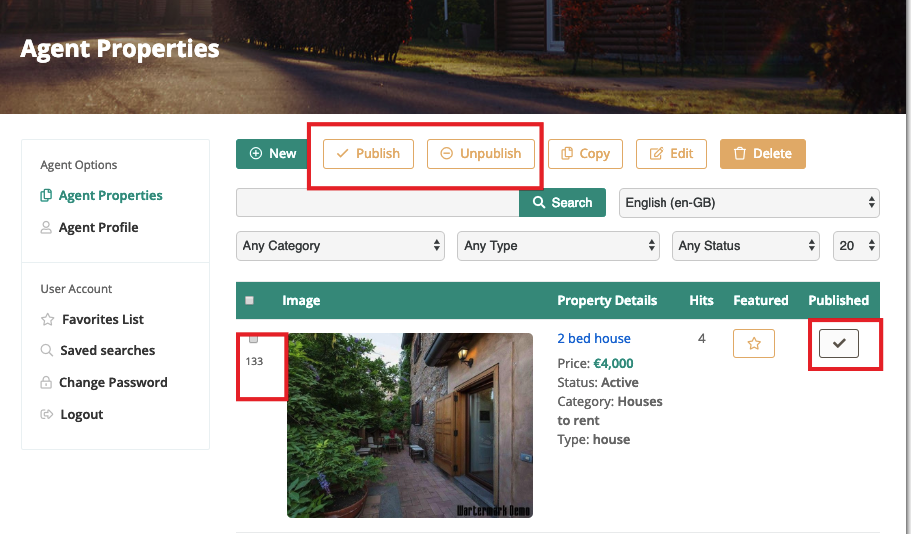Click the Agent Properties copy icon

click(46, 196)
